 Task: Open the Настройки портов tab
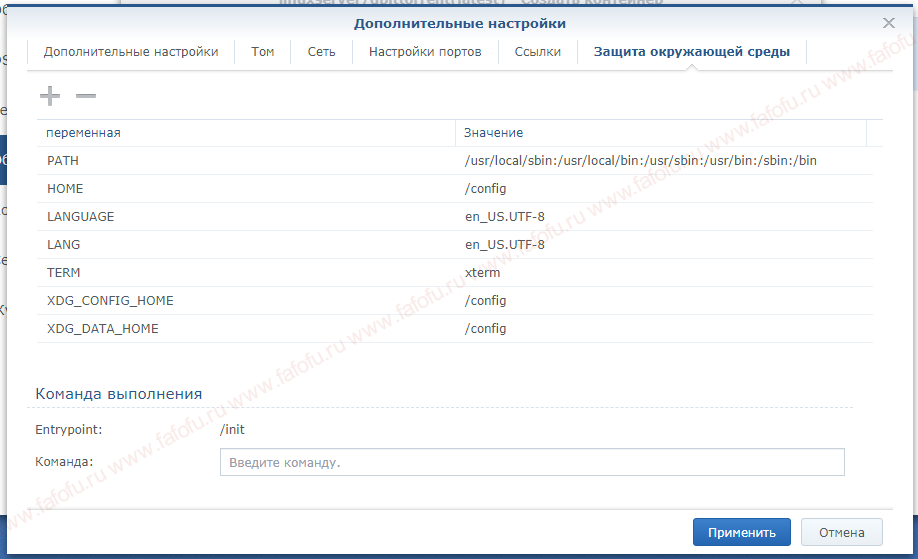(425, 52)
